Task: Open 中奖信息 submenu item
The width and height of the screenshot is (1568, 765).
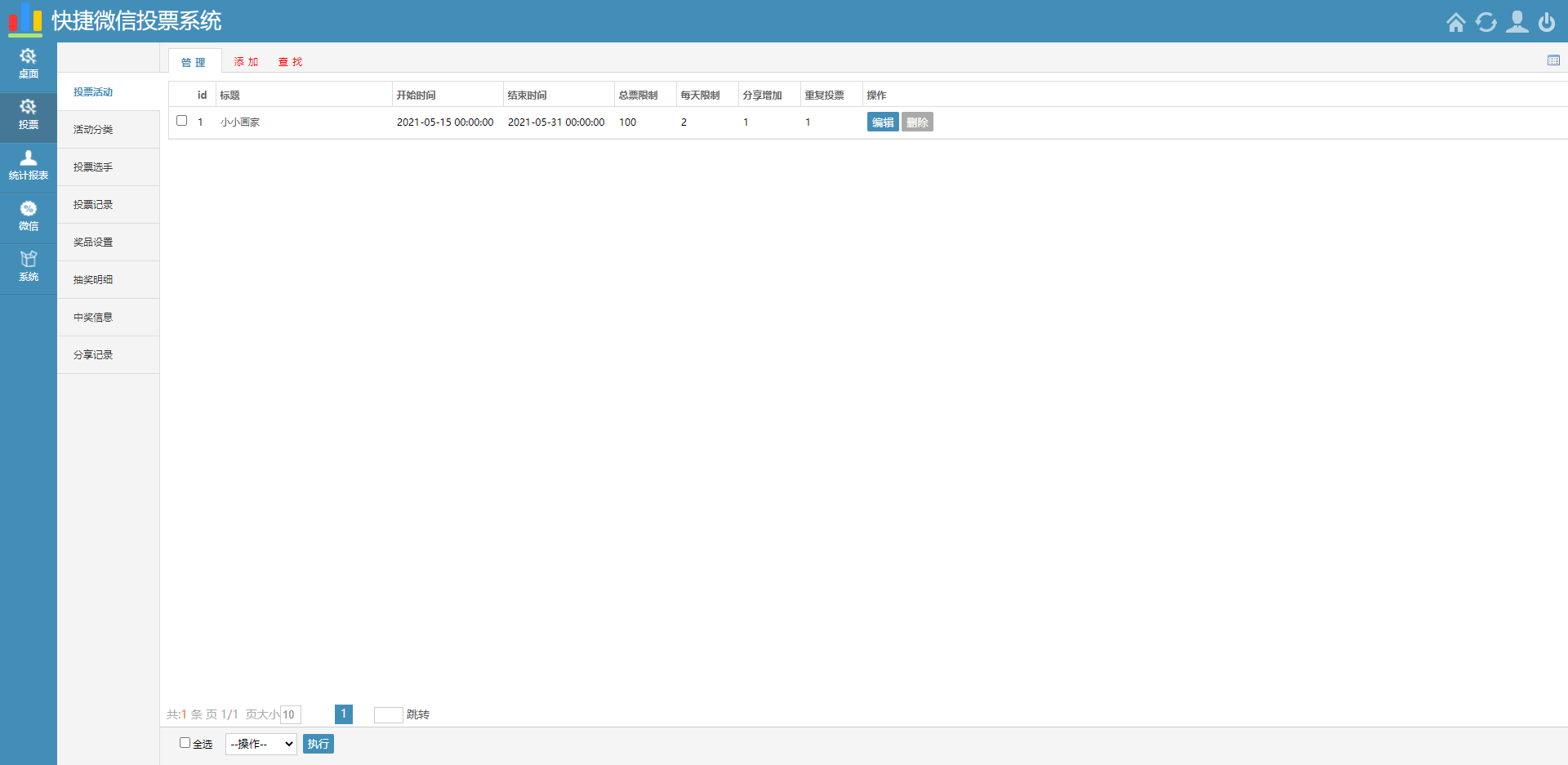Action: point(109,318)
